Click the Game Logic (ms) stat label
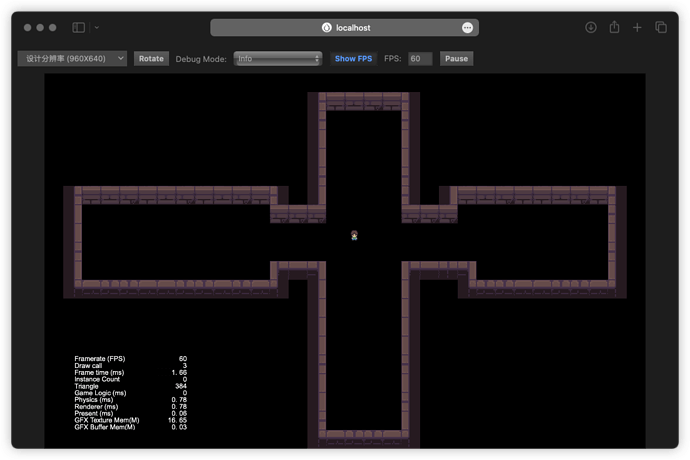The image size is (690, 460). [100, 393]
